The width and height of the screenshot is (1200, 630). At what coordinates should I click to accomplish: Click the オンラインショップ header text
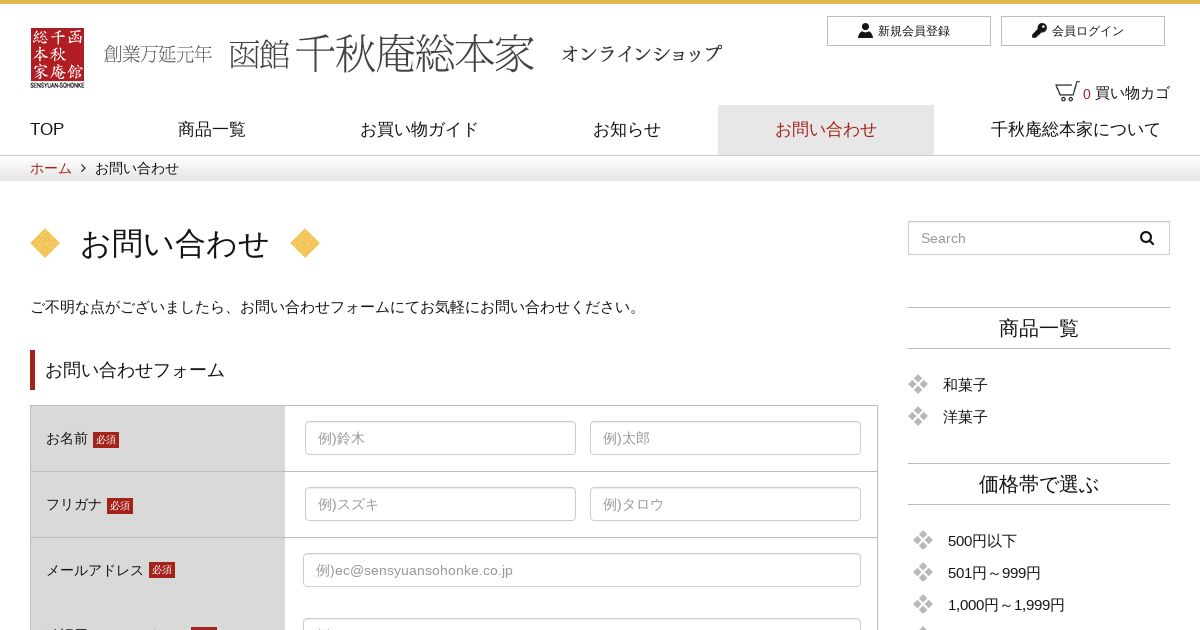641,54
